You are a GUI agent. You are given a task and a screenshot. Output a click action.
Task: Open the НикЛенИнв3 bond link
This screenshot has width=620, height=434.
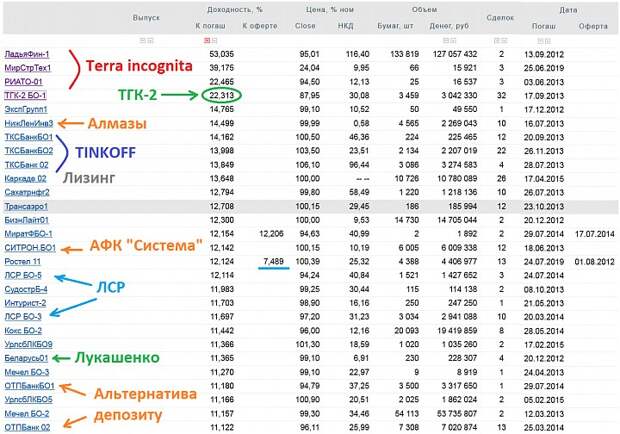[28, 123]
